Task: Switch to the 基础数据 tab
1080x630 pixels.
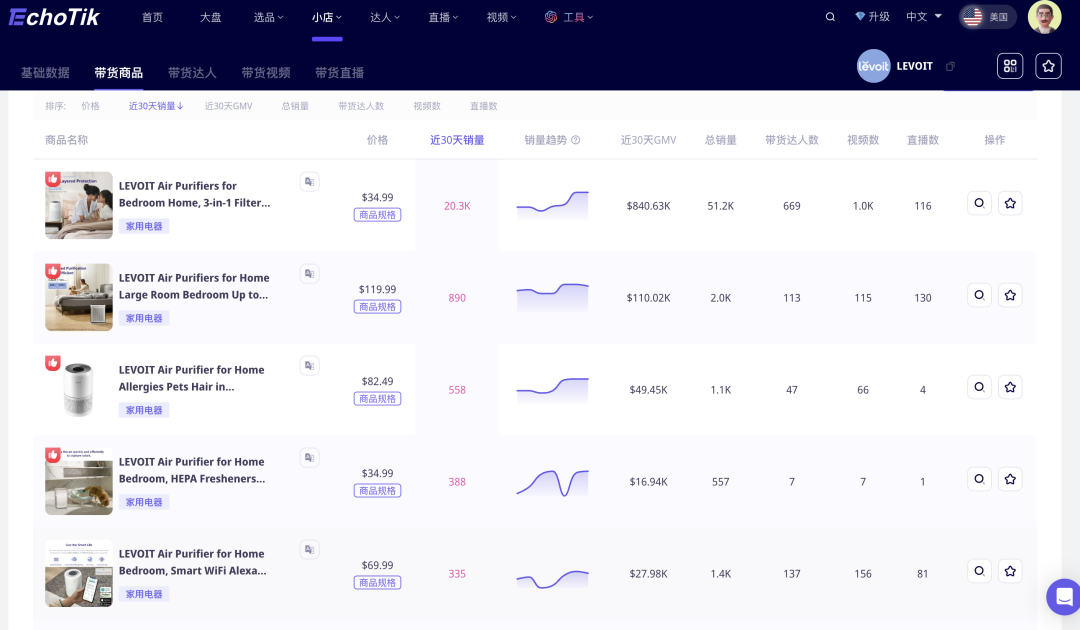Action: (45, 73)
